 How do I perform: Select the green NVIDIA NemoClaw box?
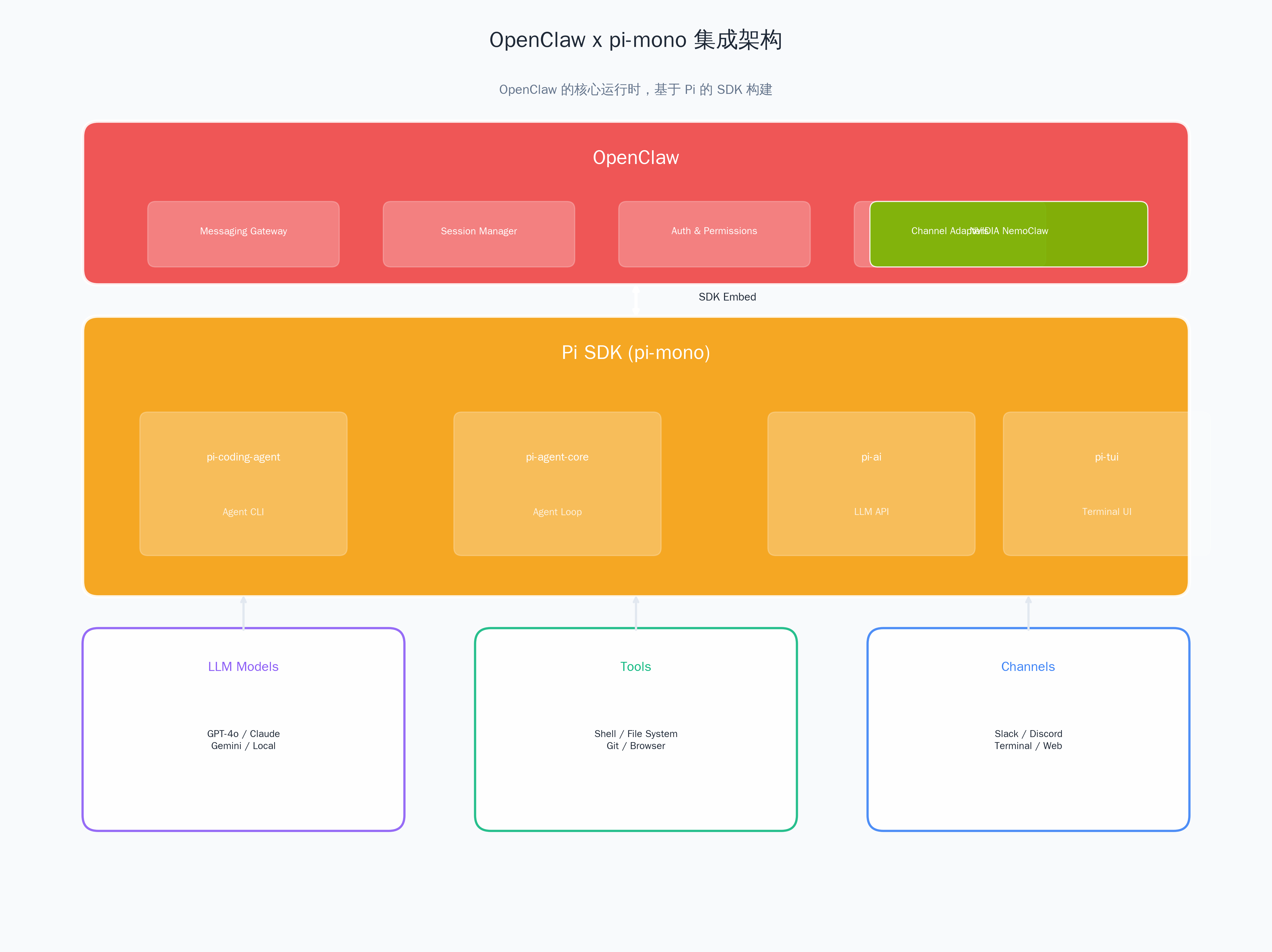(1009, 234)
